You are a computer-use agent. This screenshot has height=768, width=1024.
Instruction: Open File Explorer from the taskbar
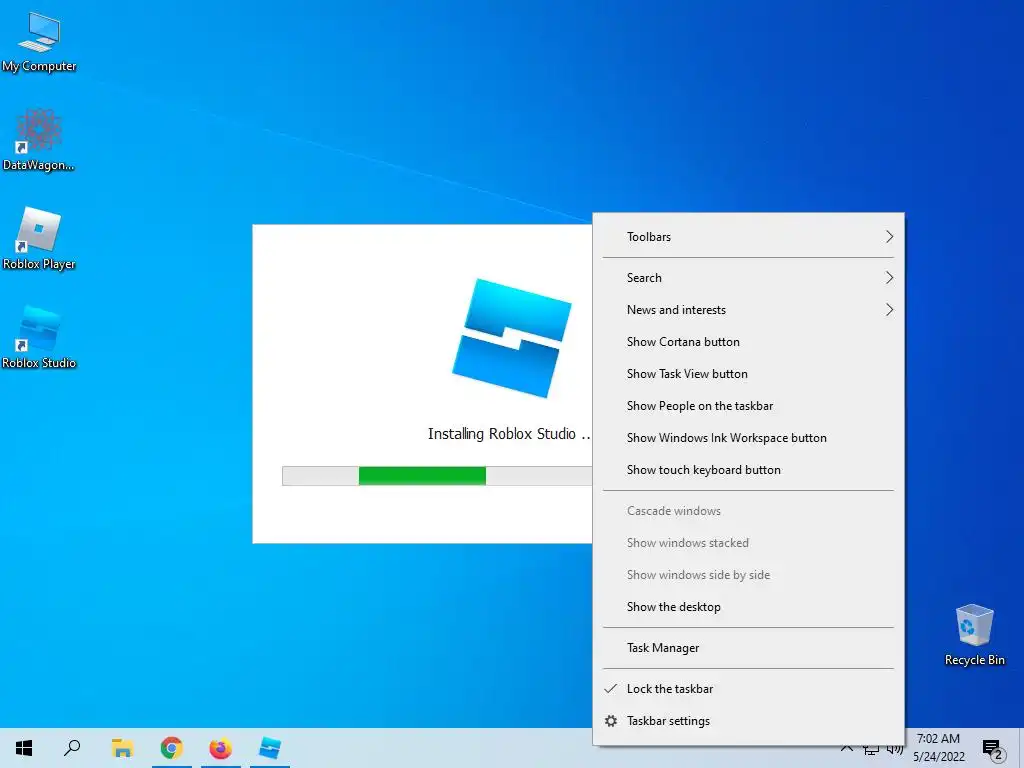[x=122, y=748]
